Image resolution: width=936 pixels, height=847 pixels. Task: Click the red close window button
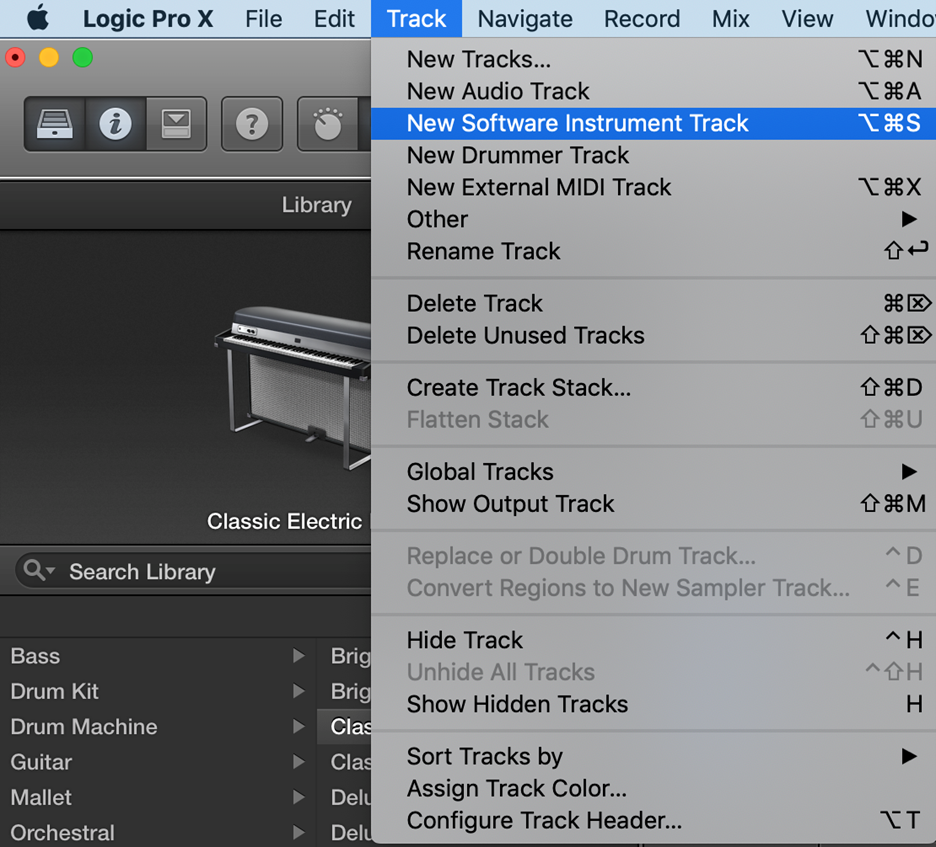click(15, 57)
